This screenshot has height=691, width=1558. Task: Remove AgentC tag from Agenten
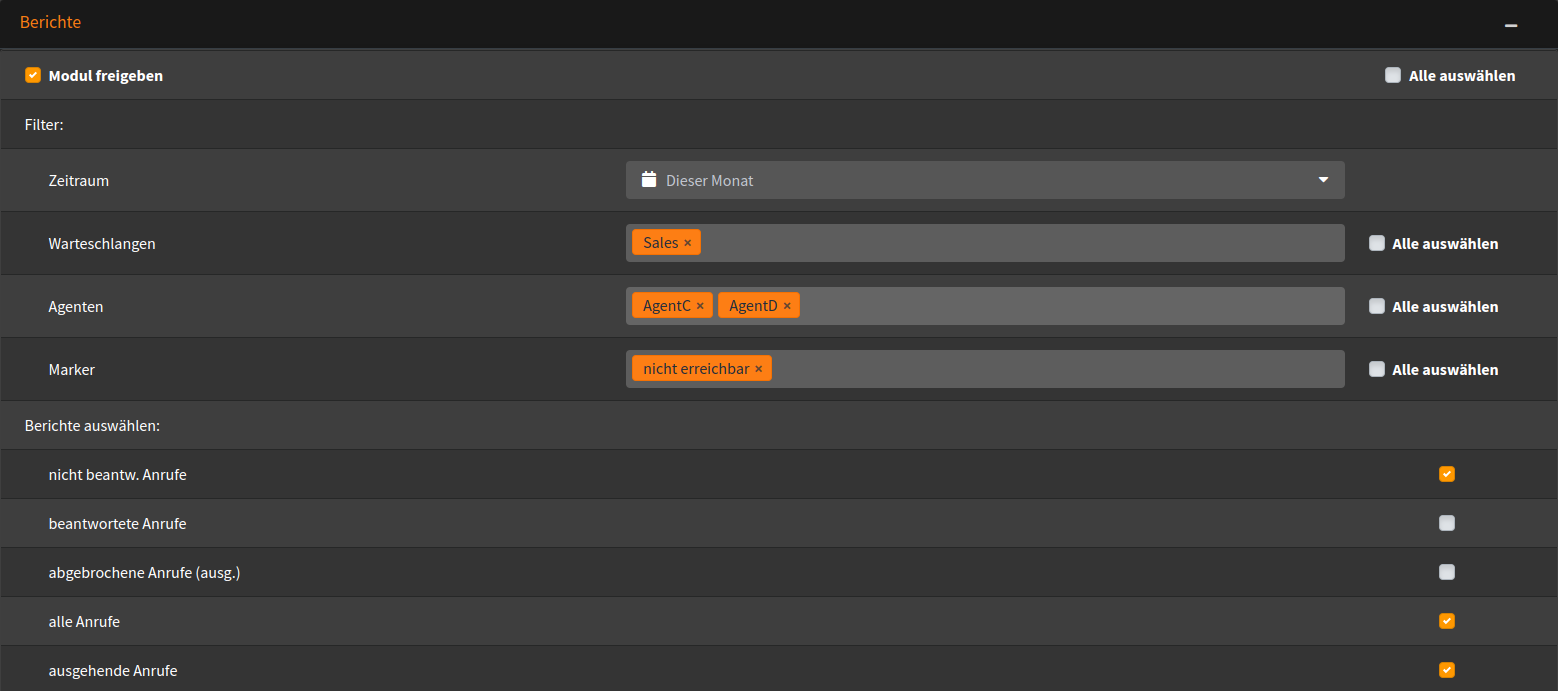(x=700, y=306)
